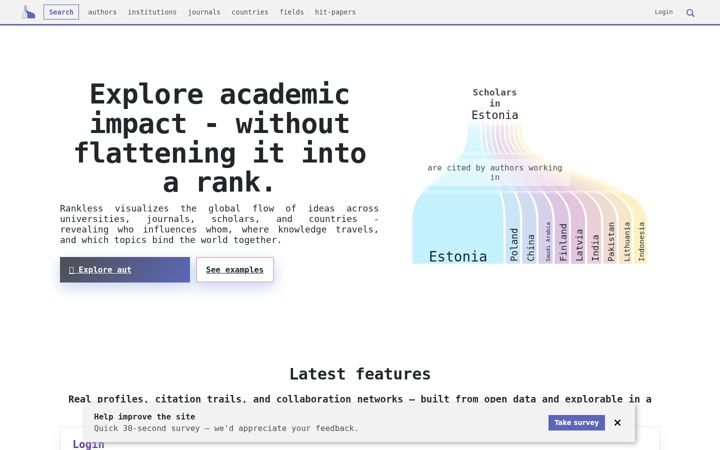Open the fields menu item
Viewport: 720px width, 450px height.
[x=292, y=12]
